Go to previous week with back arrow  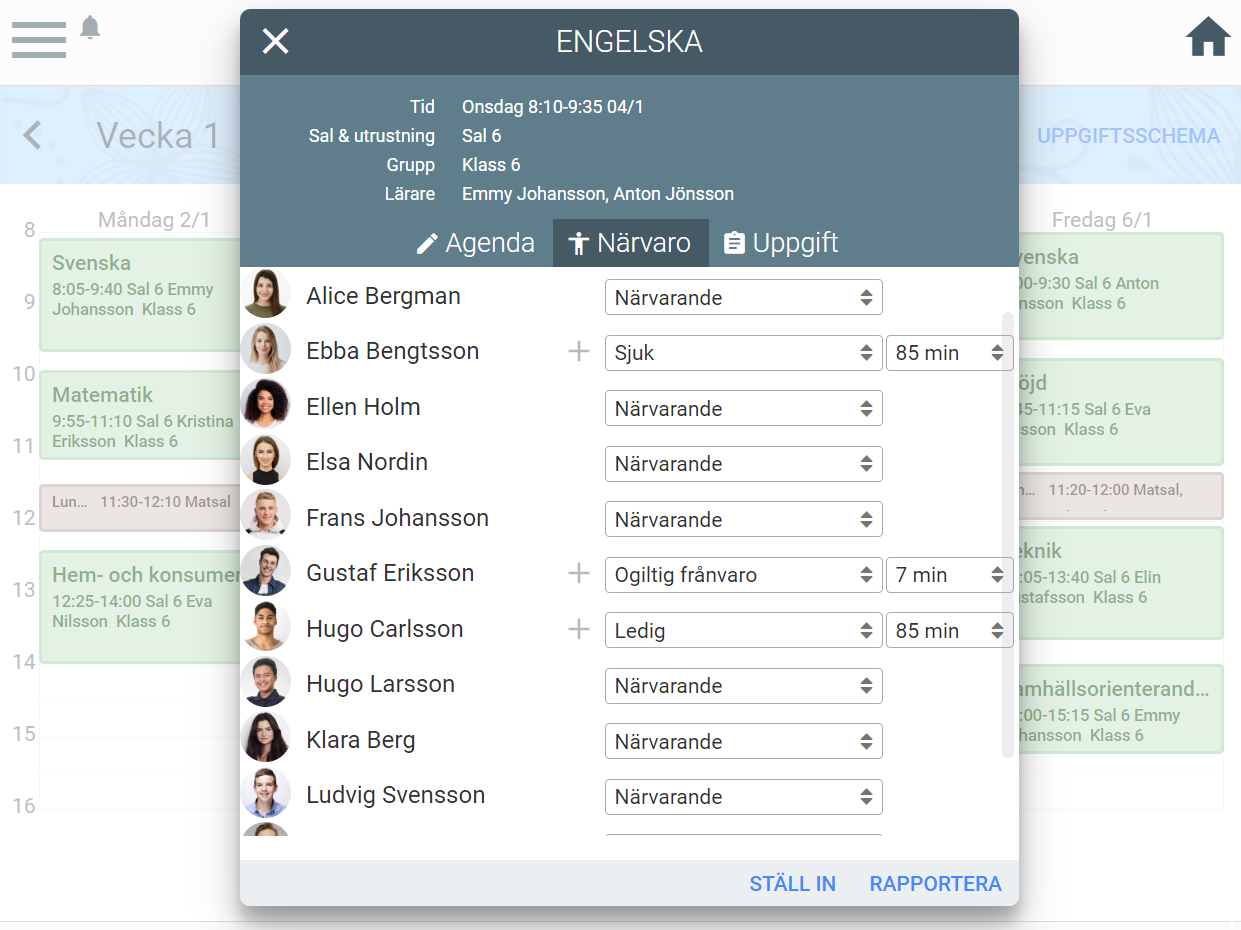(x=33, y=135)
